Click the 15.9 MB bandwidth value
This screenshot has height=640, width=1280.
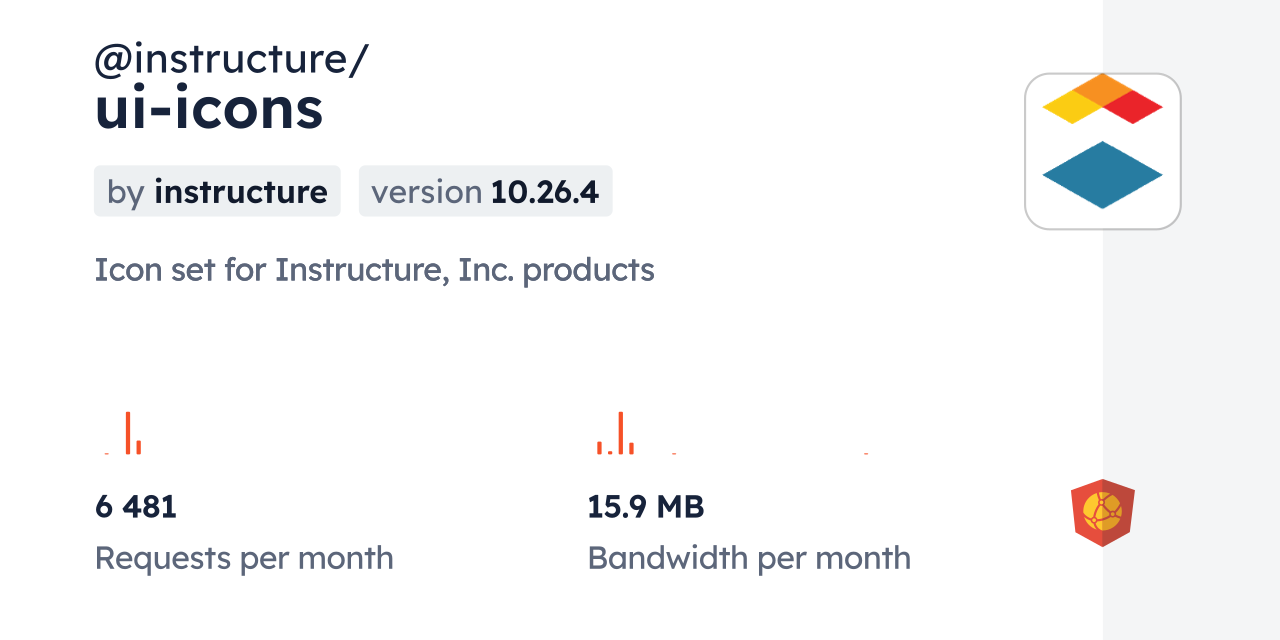click(x=646, y=507)
